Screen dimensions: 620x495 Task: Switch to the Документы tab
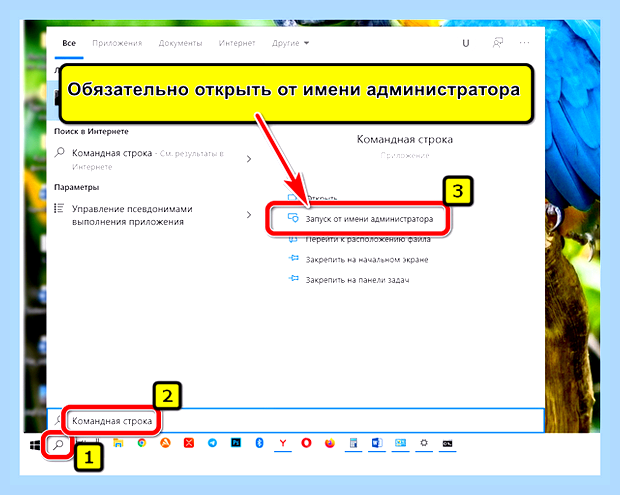180,43
